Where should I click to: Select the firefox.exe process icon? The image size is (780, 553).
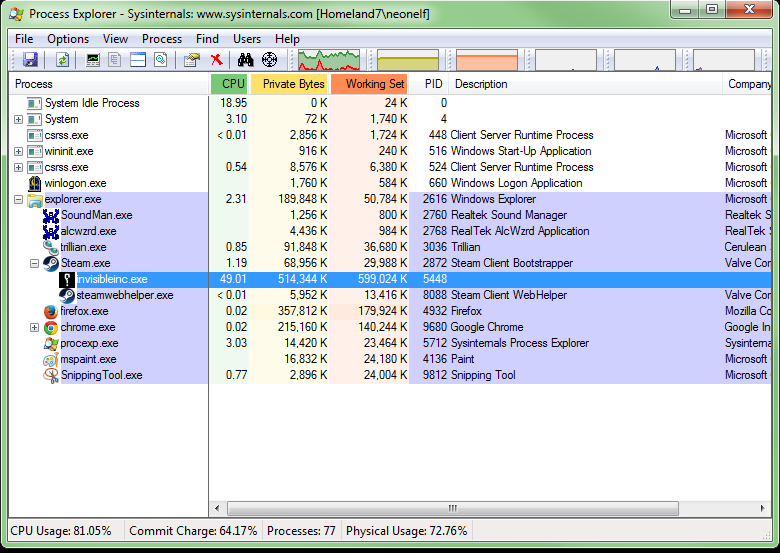click(50, 311)
